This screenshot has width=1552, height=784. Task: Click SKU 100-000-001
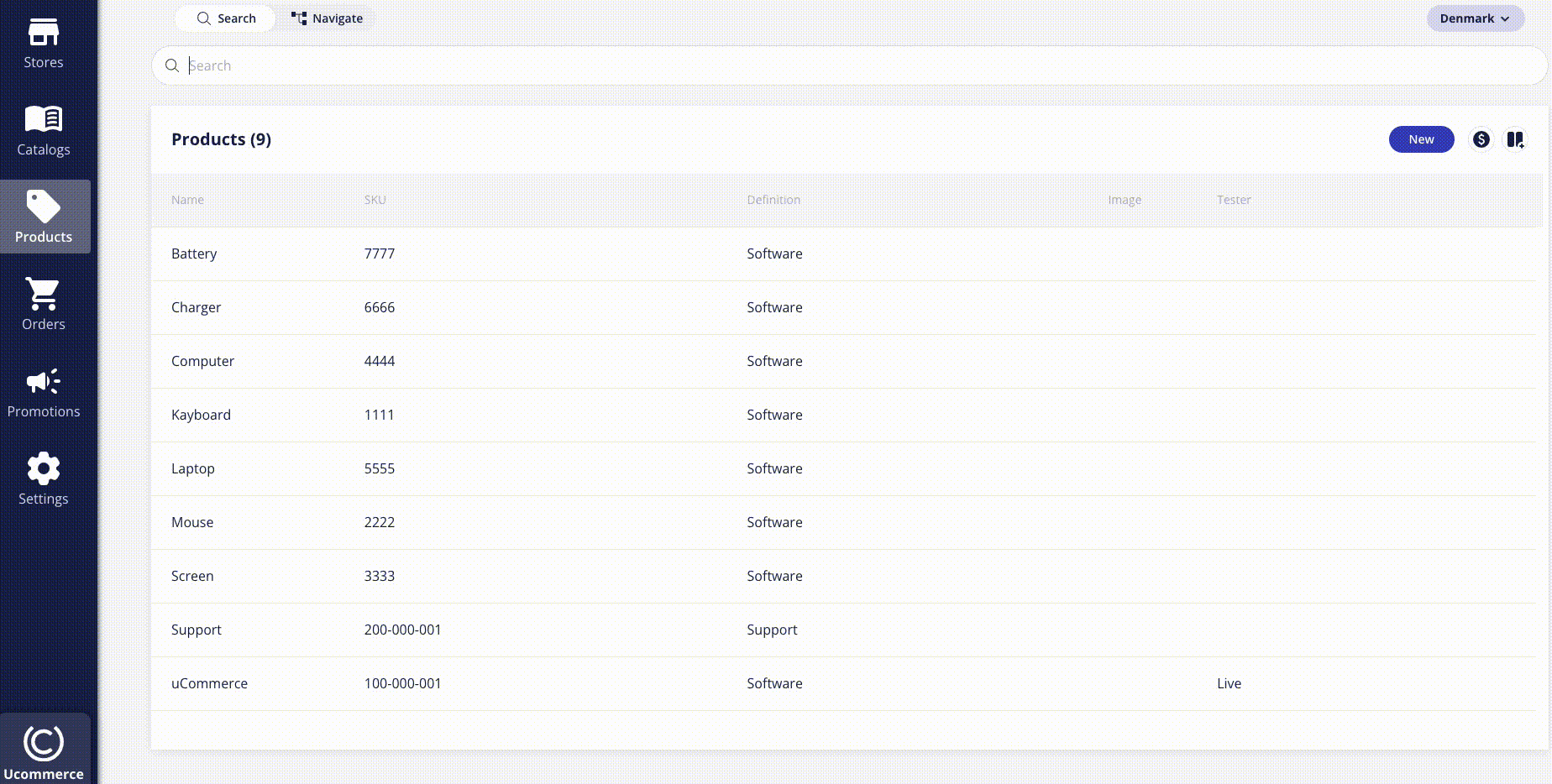(402, 683)
